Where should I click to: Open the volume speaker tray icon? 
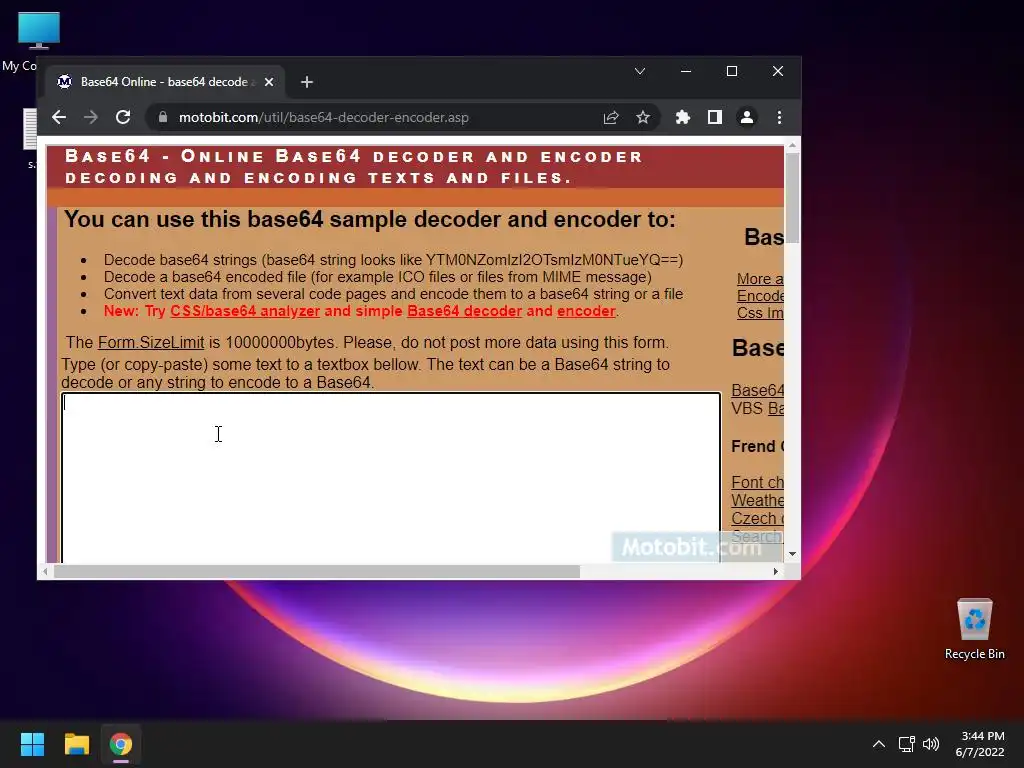pyautogui.click(x=931, y=744)
